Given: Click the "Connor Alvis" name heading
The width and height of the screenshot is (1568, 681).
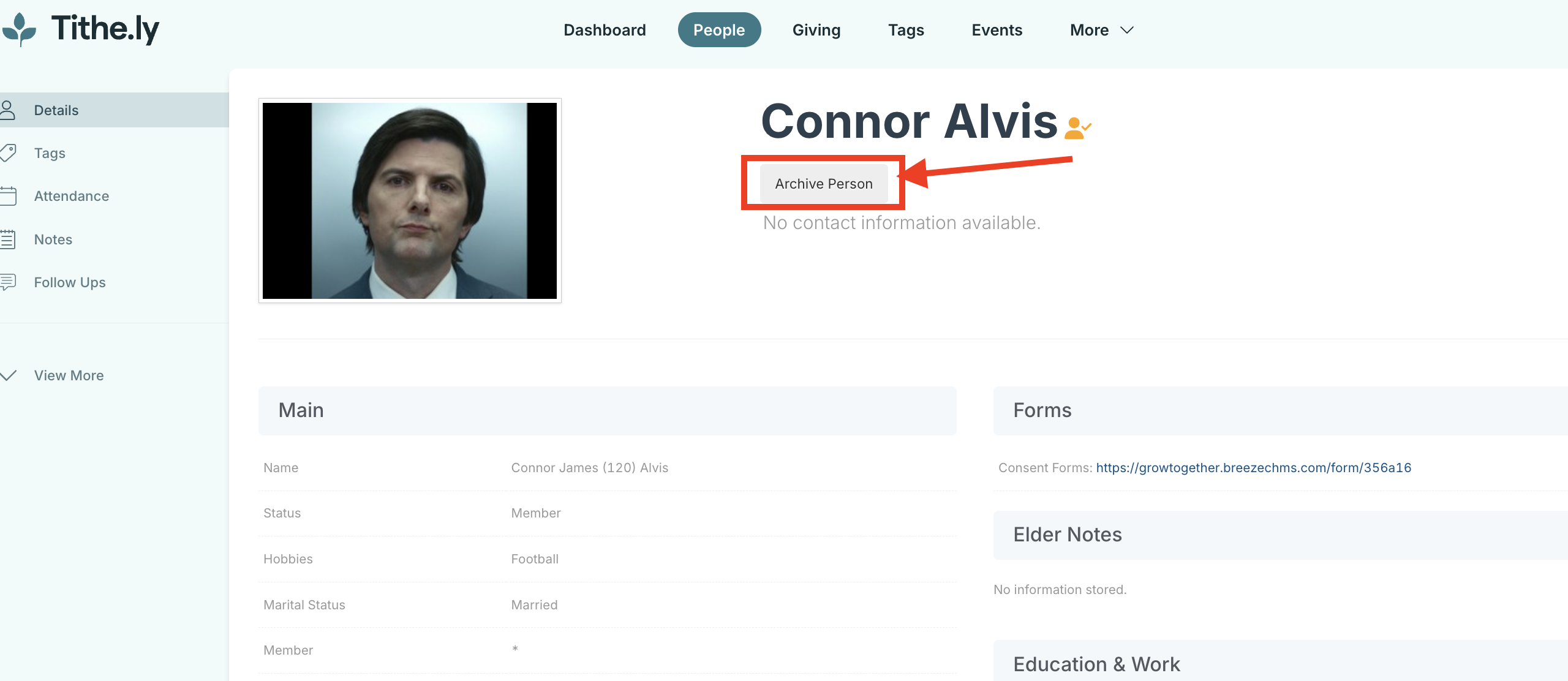Looking at the screenshot, I should [909, 121].
